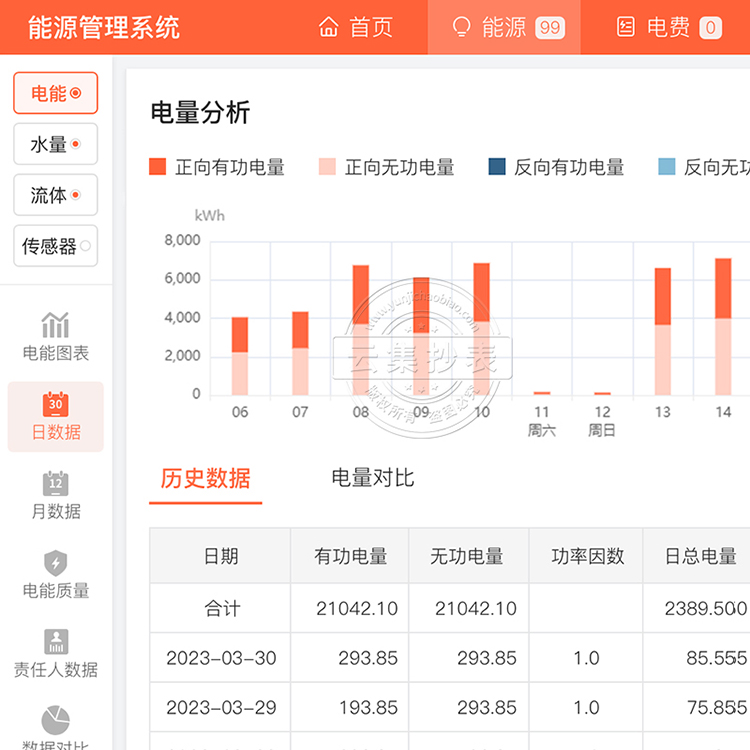Toggle 正向有功电量 legend swatch
Screen dimensions: 750x750
coord(158,167)
